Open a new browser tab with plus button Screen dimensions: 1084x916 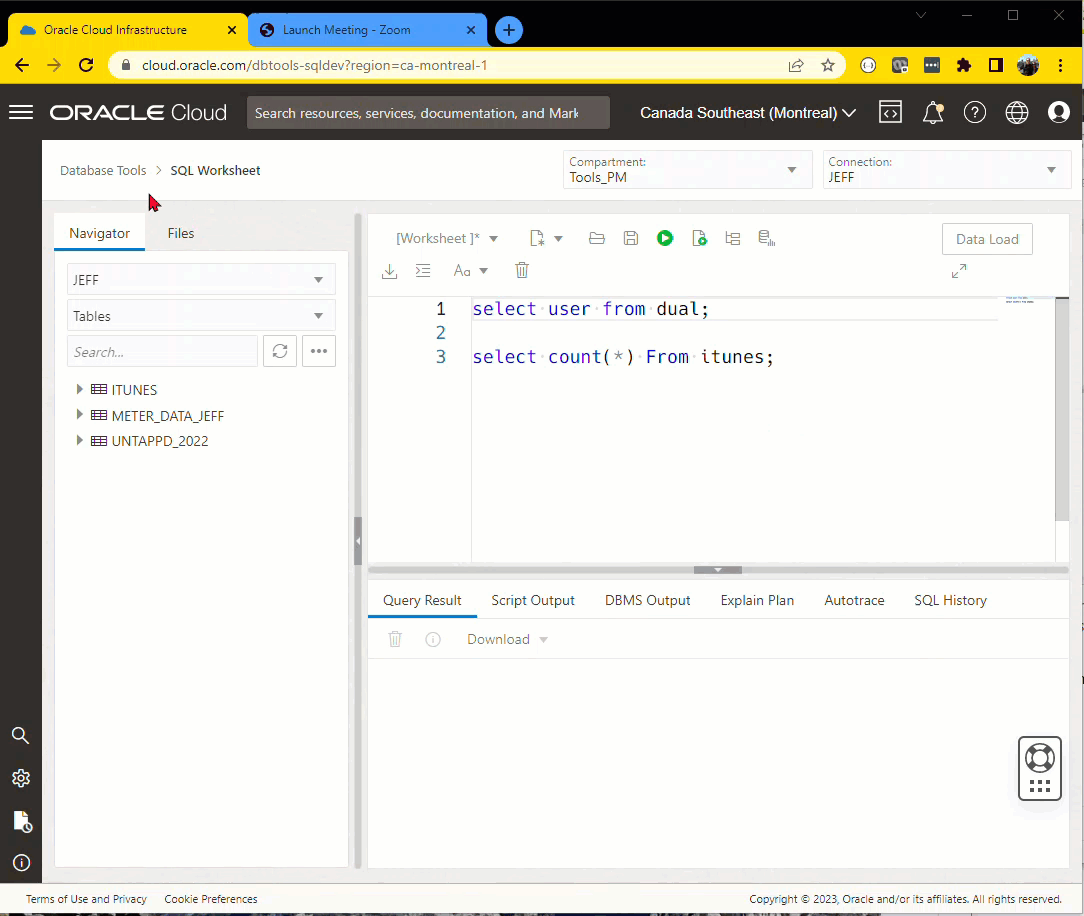tap(509, 30)
